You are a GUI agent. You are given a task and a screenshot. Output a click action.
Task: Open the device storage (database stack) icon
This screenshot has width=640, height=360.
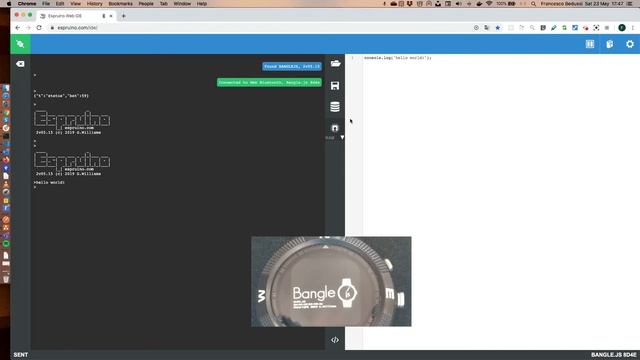(x=335, y=107)
